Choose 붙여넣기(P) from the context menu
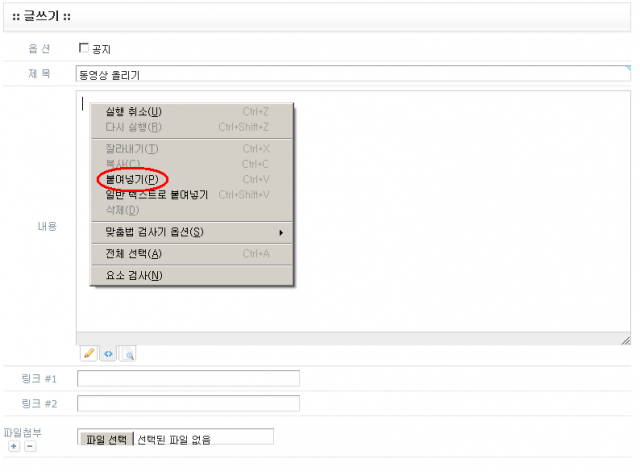The width and height of the screenshot is (640, 472). (132, 179)
